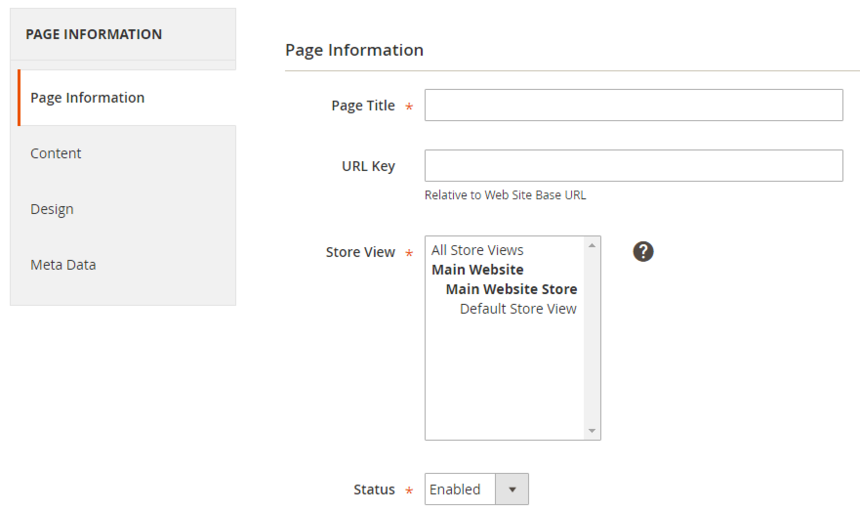This screenshot has width=860, height=511.
Task: Click the Store View scrollbar track
Action: click(592, 340)
